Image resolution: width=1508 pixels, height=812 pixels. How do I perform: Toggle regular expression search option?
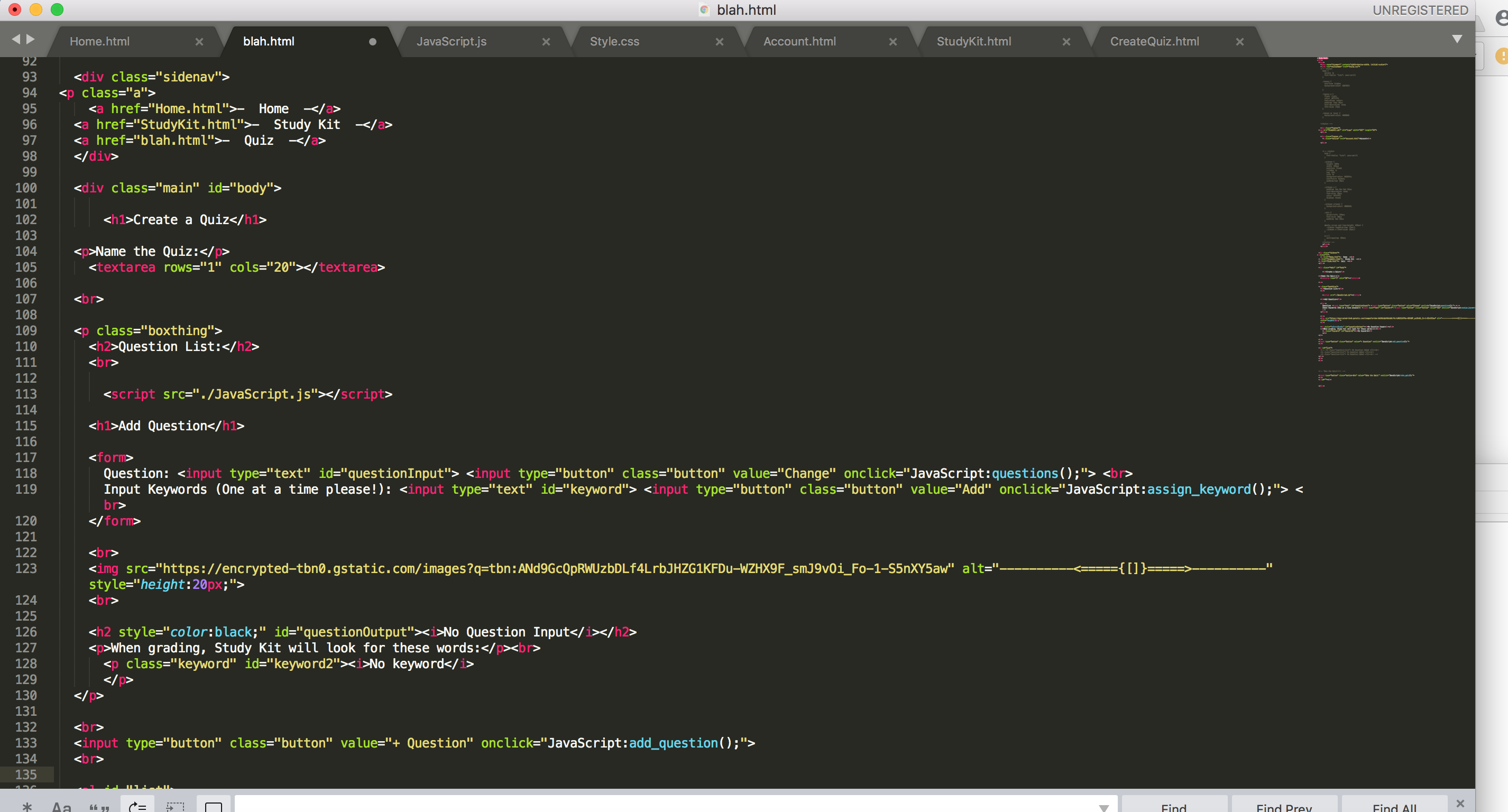[27, 807]
